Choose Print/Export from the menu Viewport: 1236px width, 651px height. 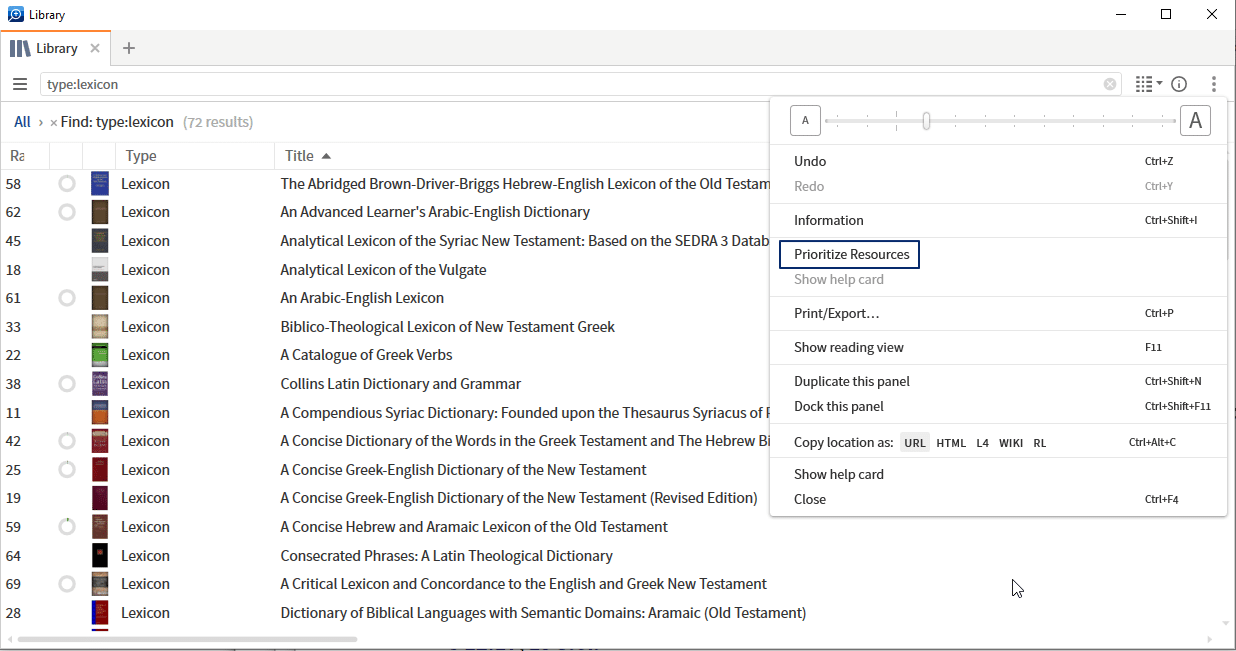coord(836,313)
